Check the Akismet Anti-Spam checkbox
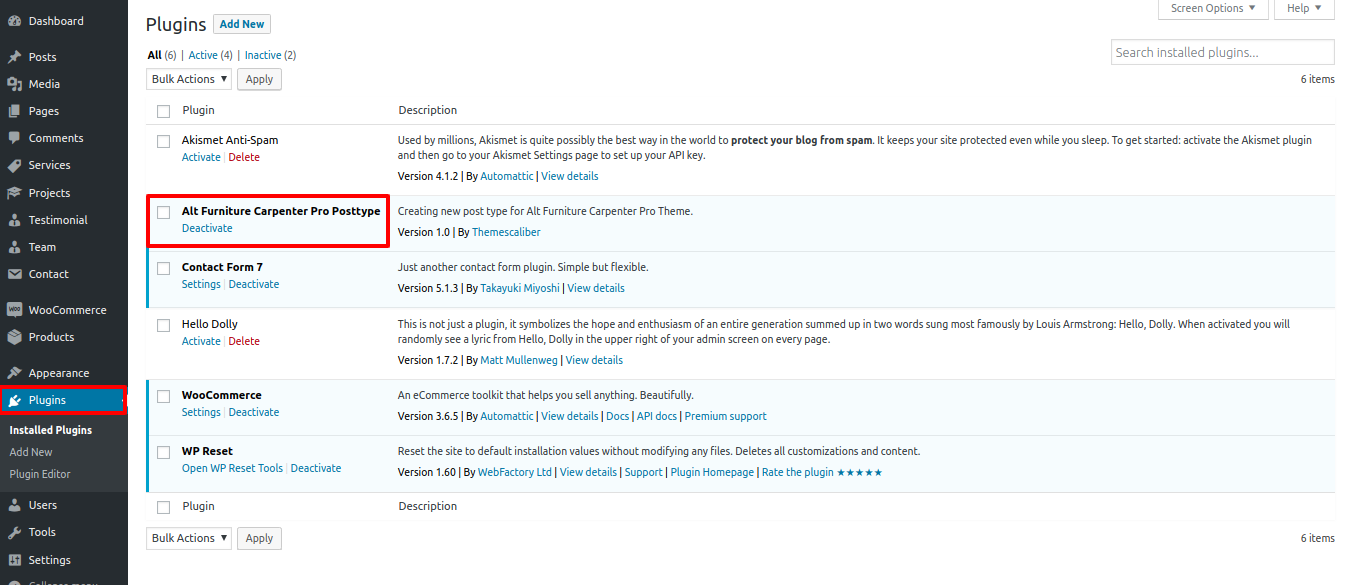The image size is (1351, 585). (x=164, y=141)
